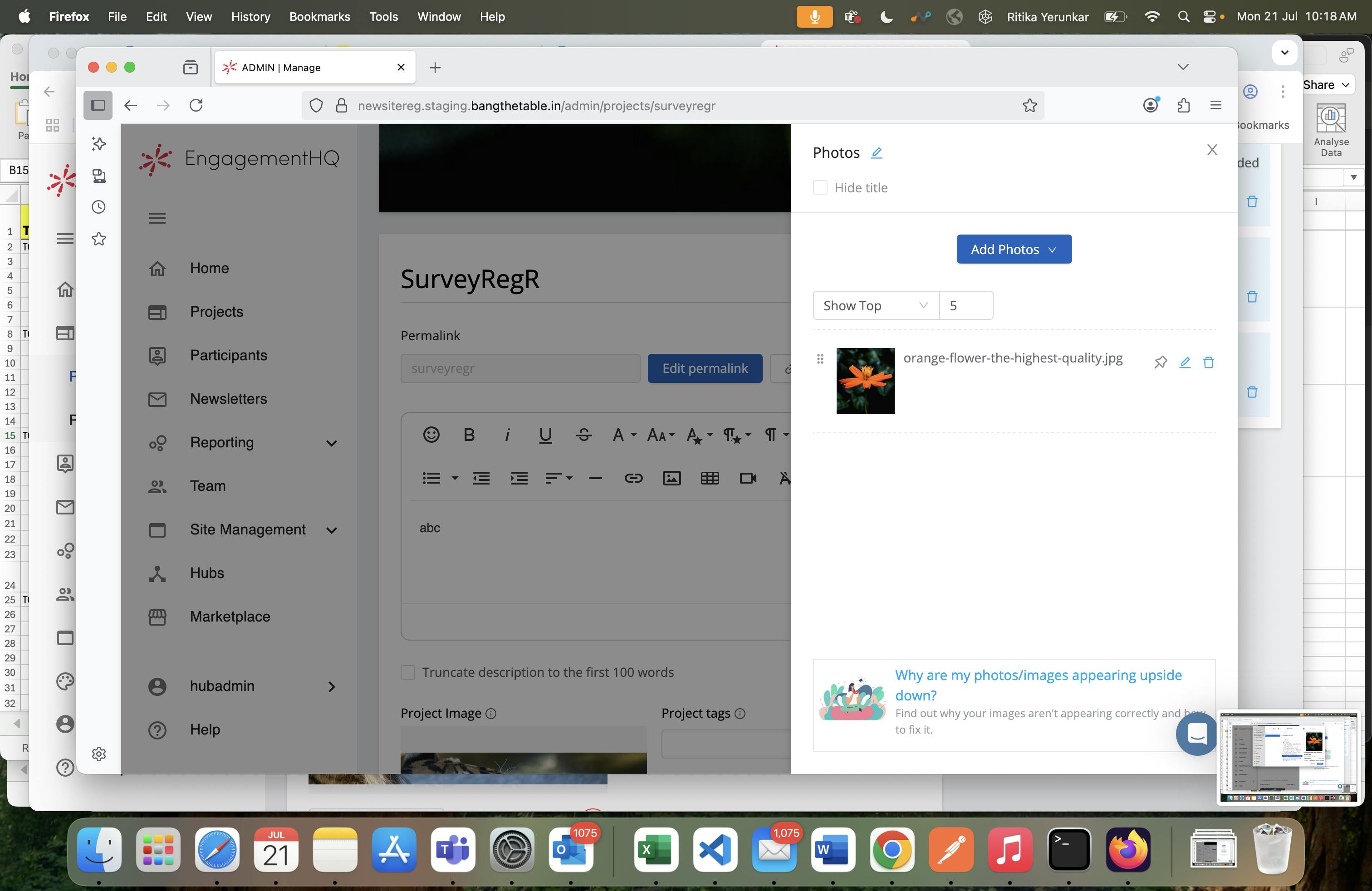
Task: Open the Show Top dropdown
Action: (x=874, y=305)
